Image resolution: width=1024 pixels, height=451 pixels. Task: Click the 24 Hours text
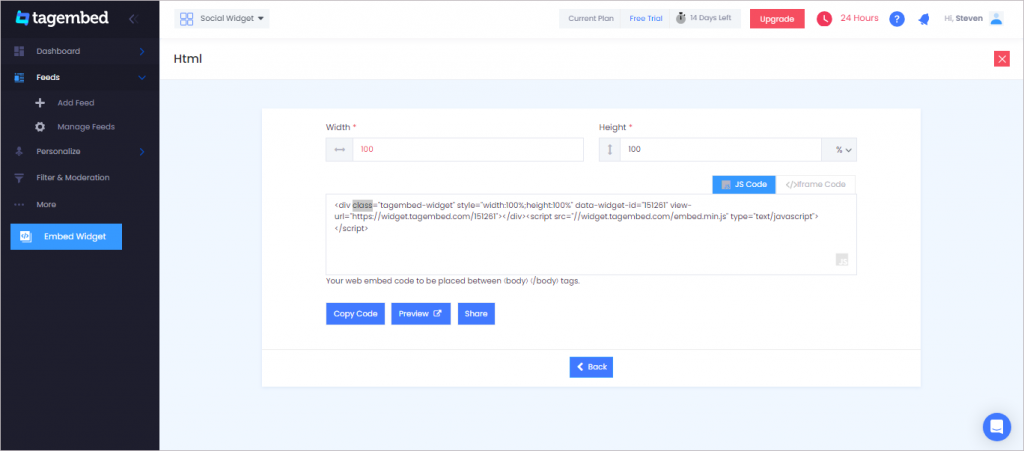(x=859, y=18)
